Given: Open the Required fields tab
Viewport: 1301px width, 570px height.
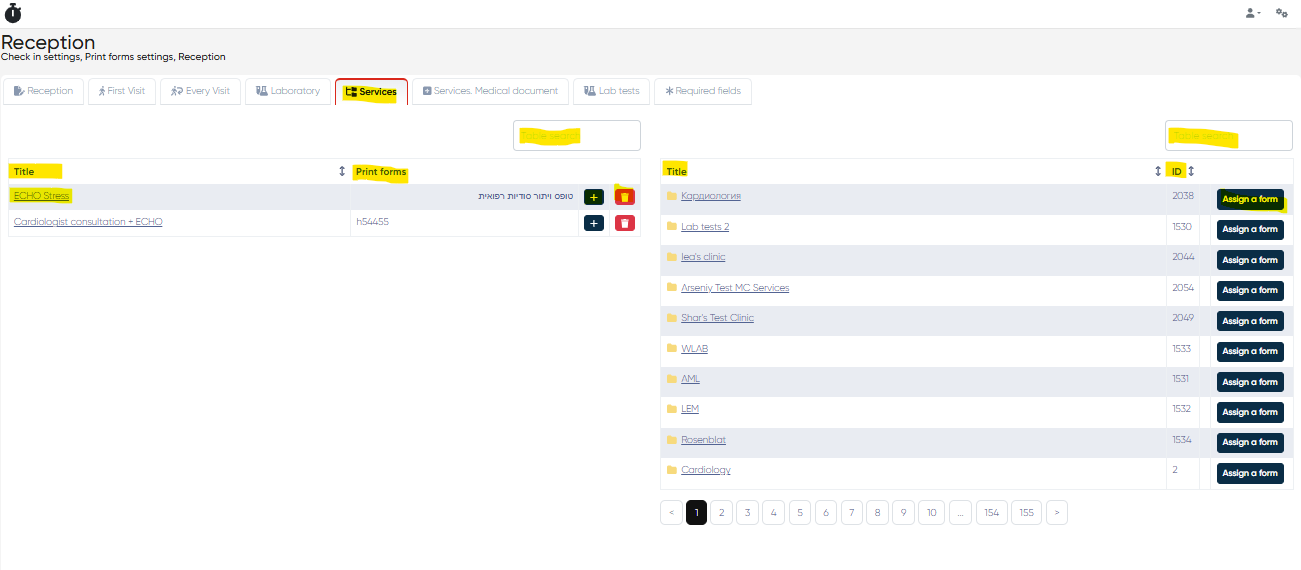Looking at the screenshot, I should 702,91.
